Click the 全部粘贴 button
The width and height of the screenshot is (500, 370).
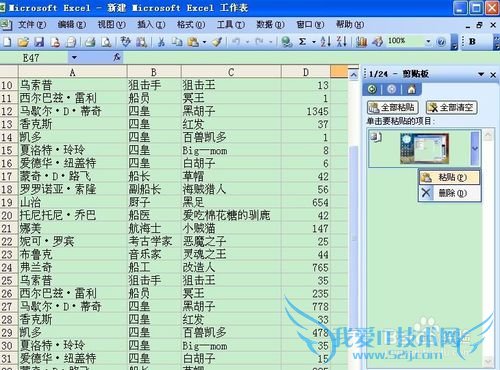pyautogui.click(x=393, y=108)
